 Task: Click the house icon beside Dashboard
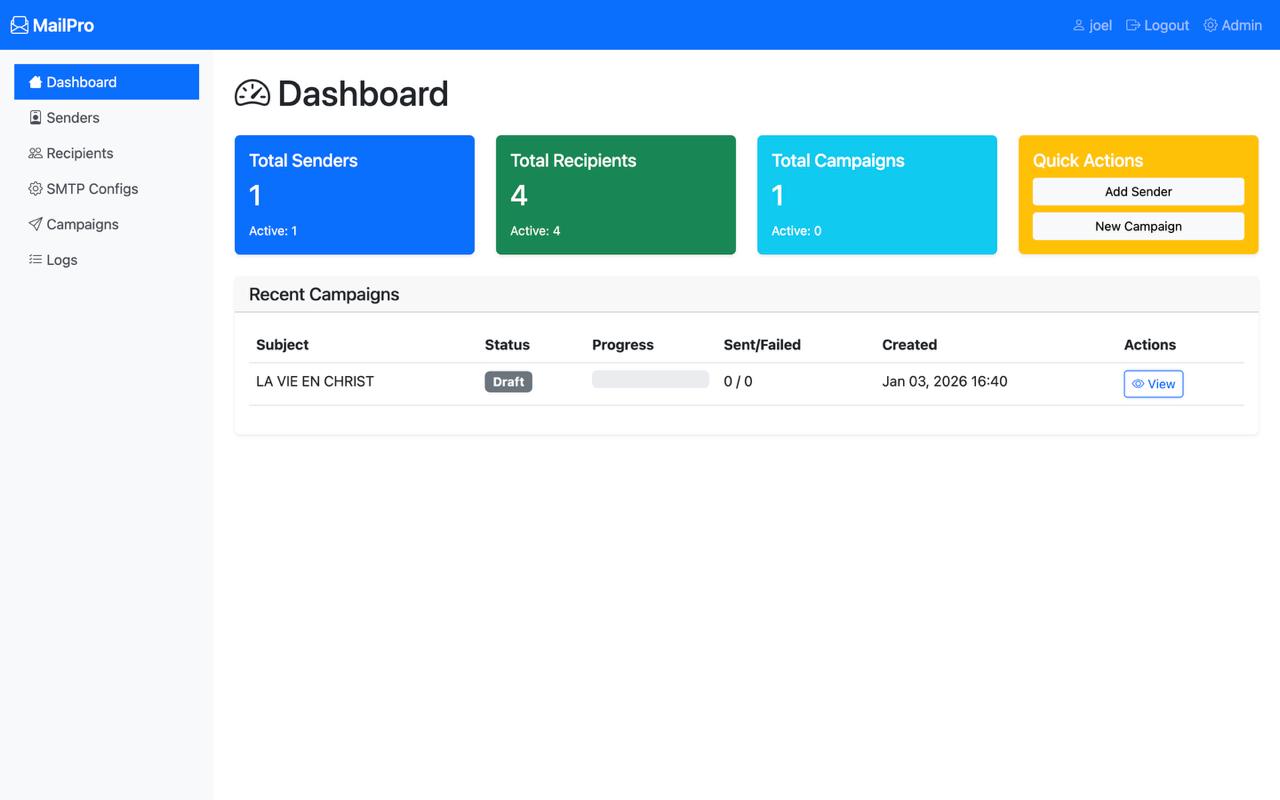pos(35,82)
